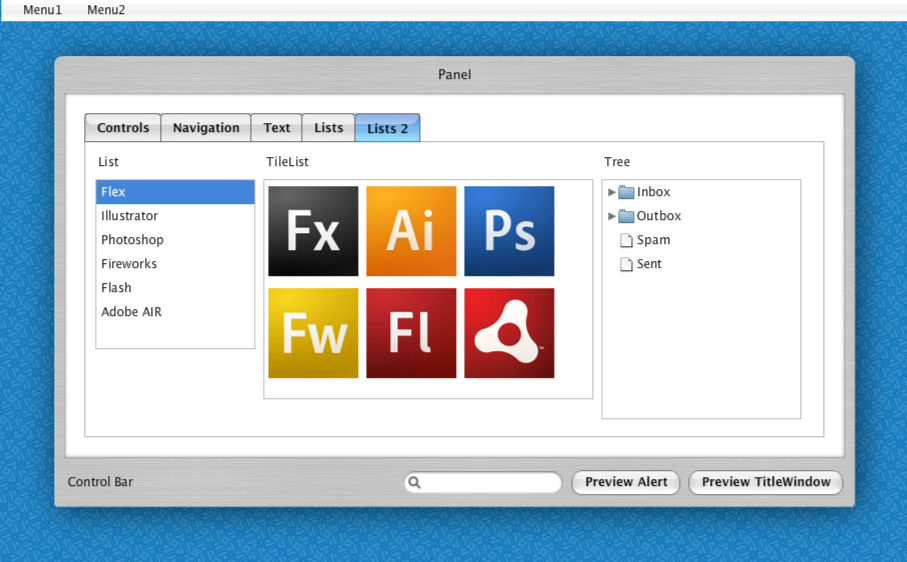Switch to the Controls tab
The height and width of the screenshot is (562, 907).
coord(123,128)
